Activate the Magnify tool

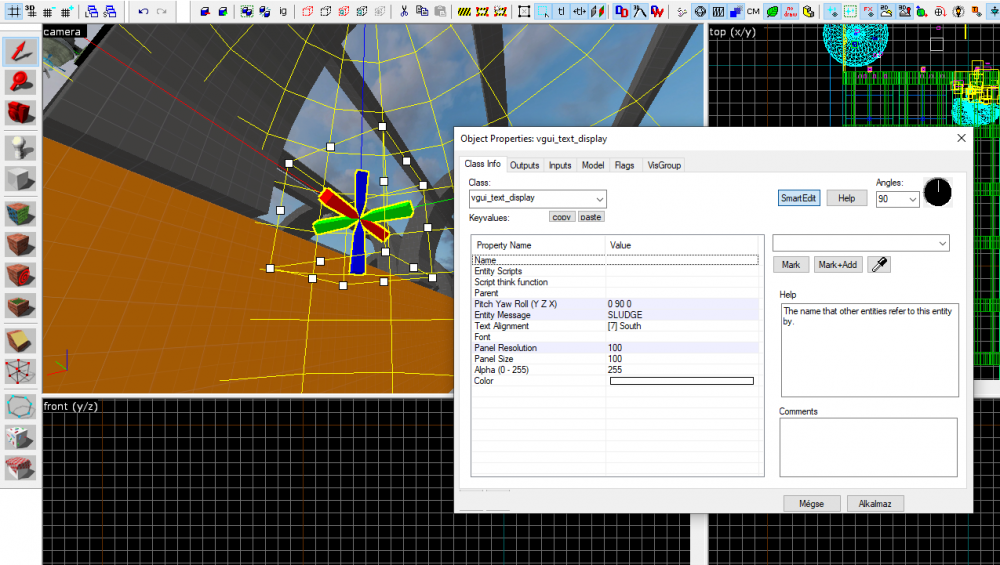click(x=20, y=82)
